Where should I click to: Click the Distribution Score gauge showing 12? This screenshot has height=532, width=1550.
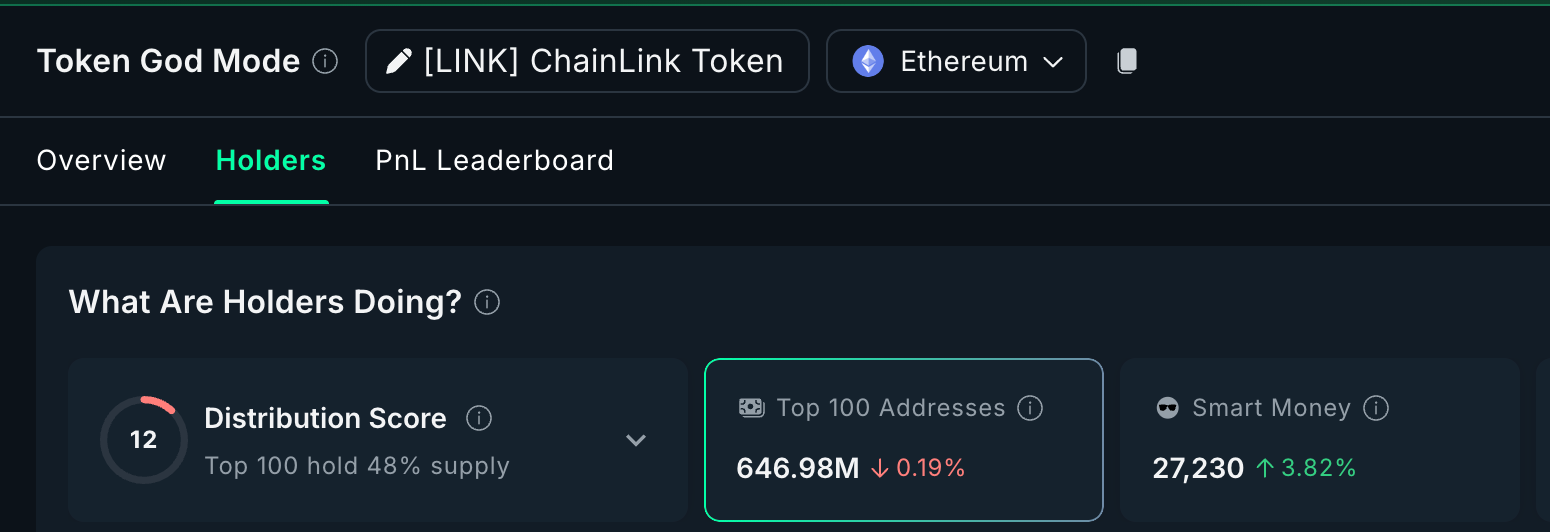(144, 440)
